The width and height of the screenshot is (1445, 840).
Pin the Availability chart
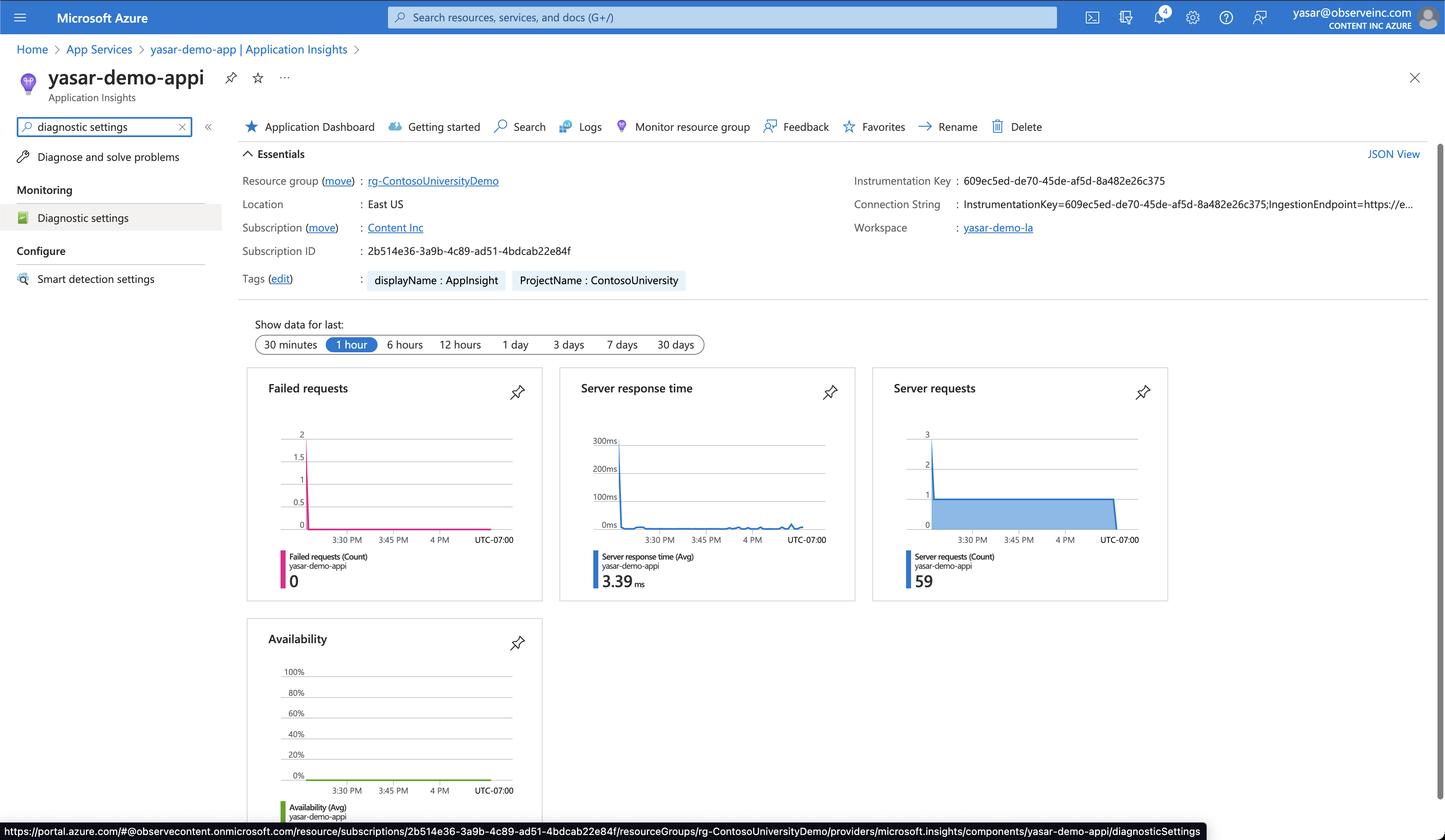click(x=517, y=643)
